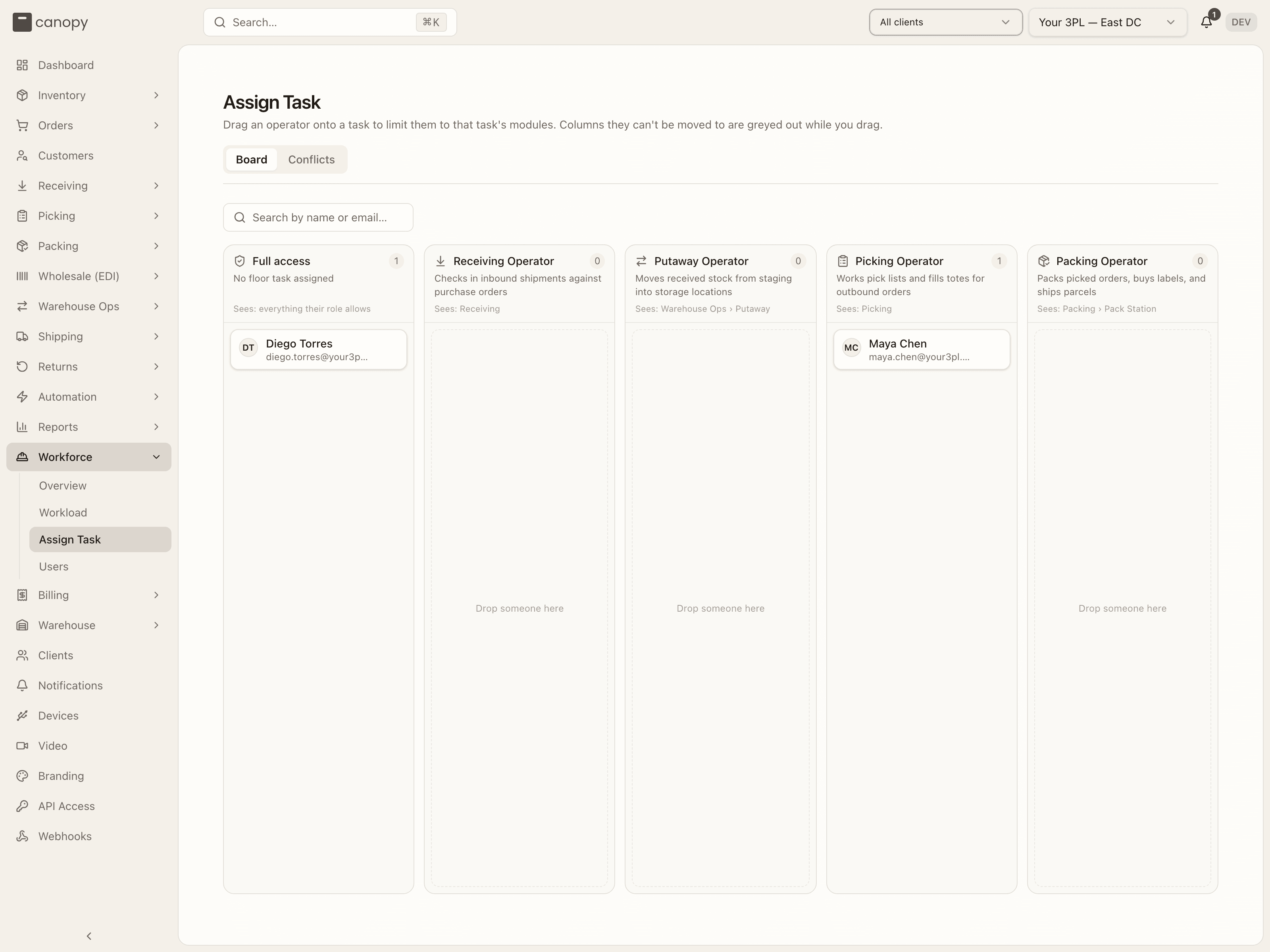
Task: Click the Video camera icon
Action: click(22, 745)
